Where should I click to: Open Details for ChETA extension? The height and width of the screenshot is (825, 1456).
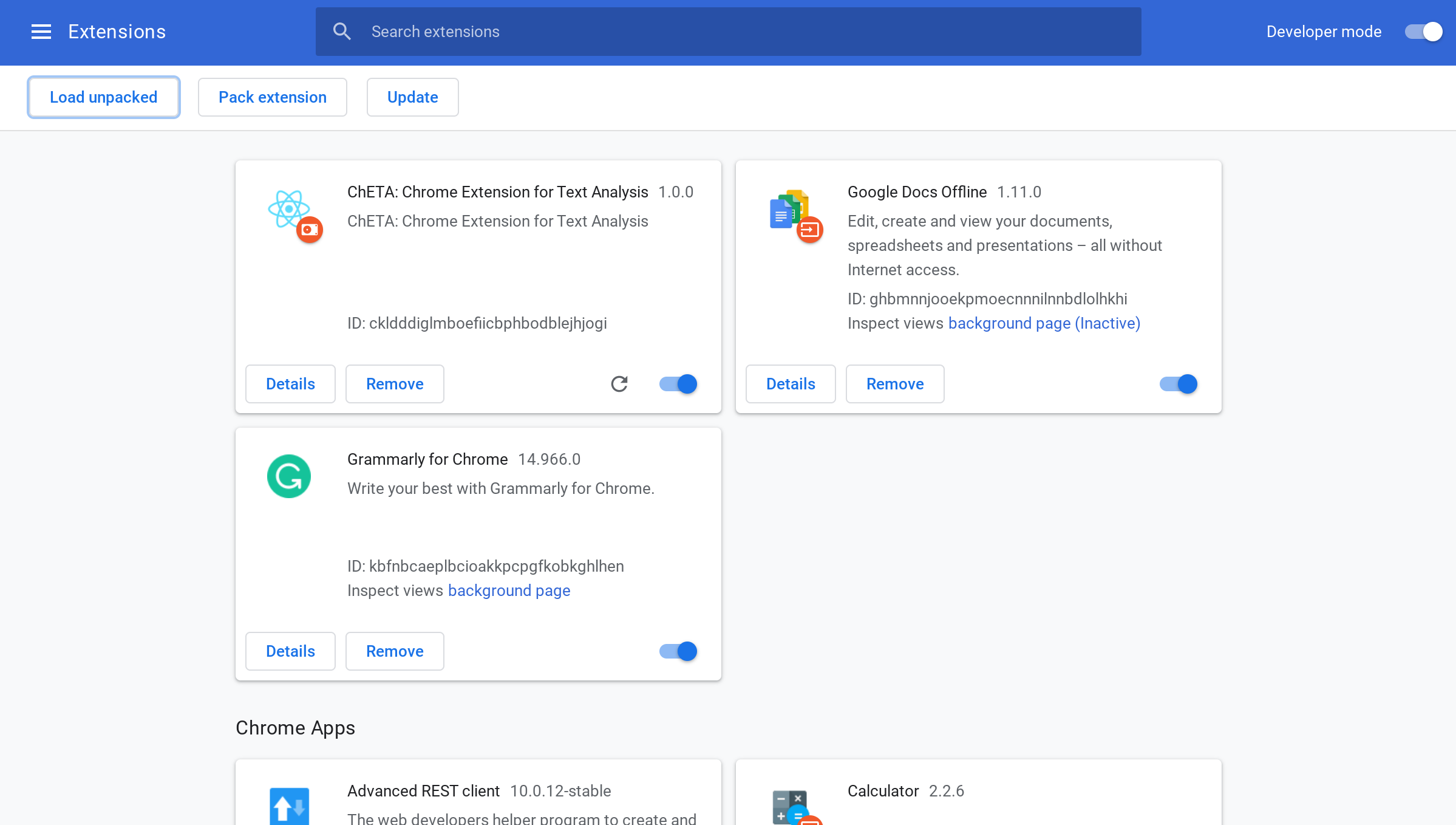(x=290, y=384)
